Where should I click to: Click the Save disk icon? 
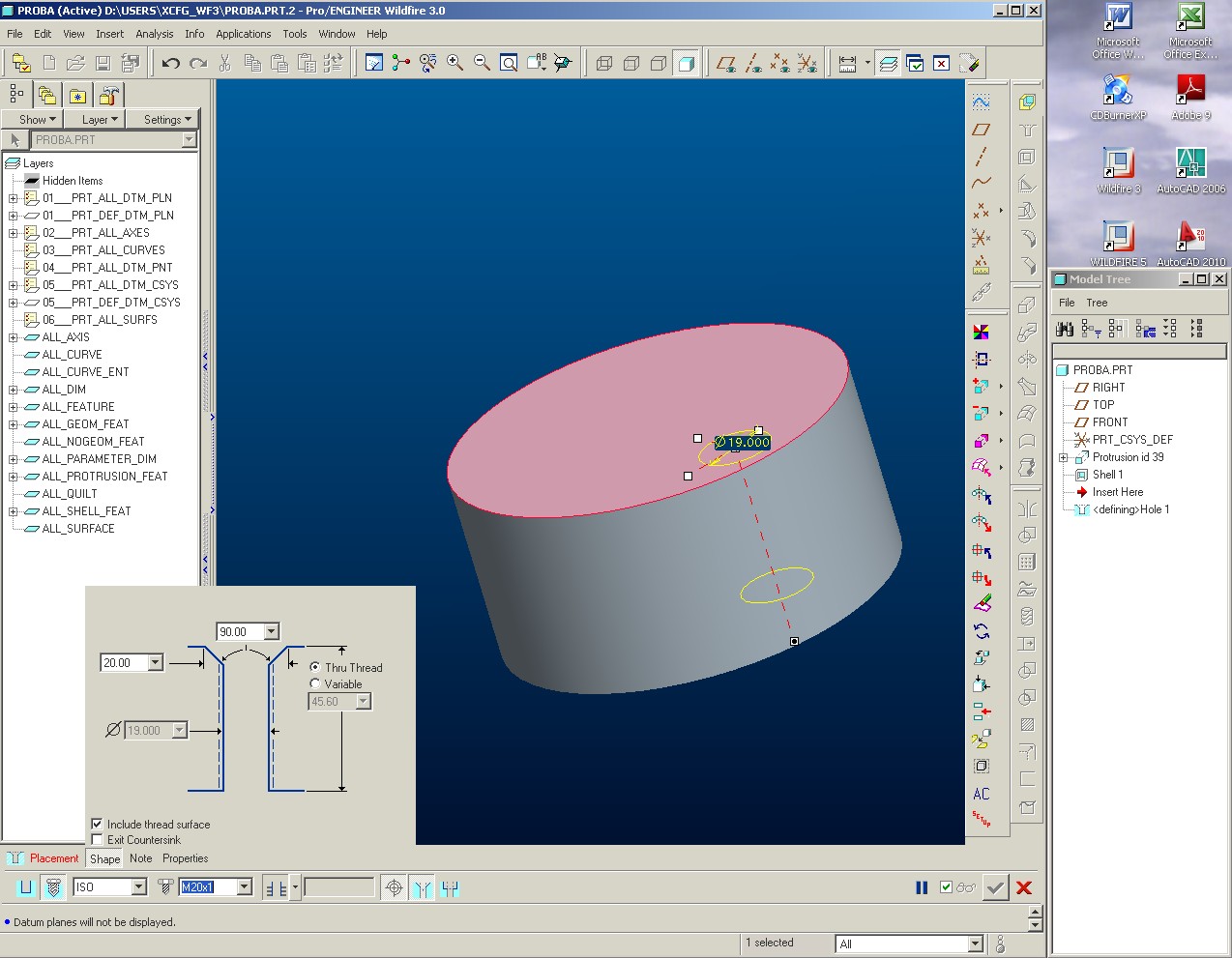[x=103, y=64]
